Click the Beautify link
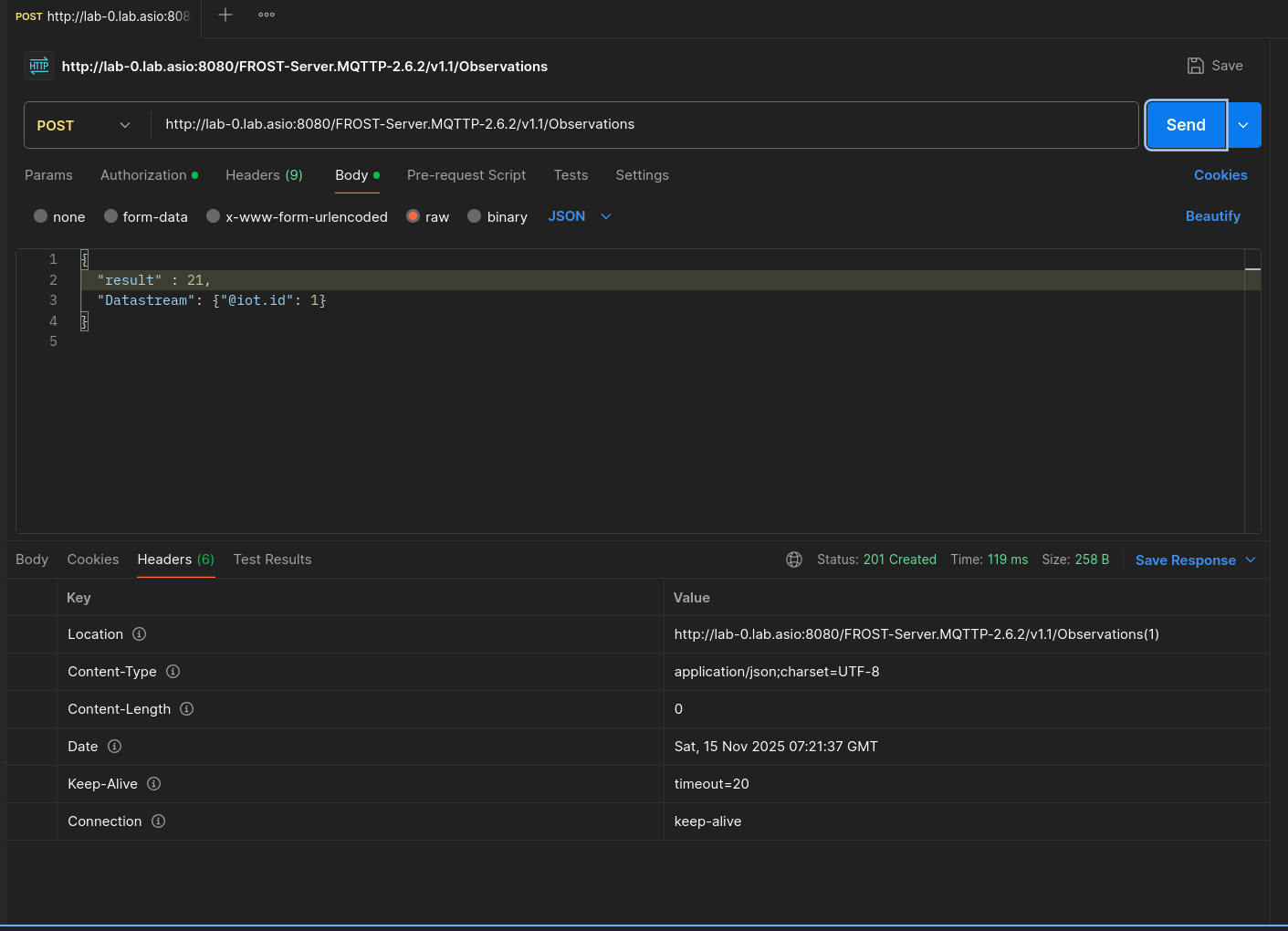Screen dimensions: 1288x931 tap(1212, 216)
